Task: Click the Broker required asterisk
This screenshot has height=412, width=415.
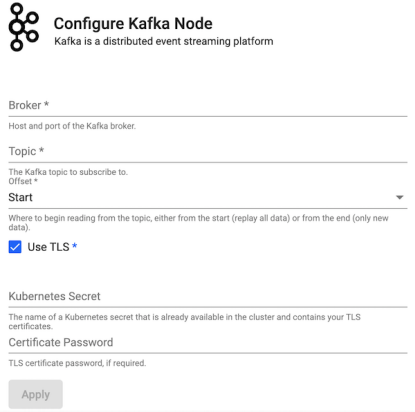Action: (x=47, y=104)
